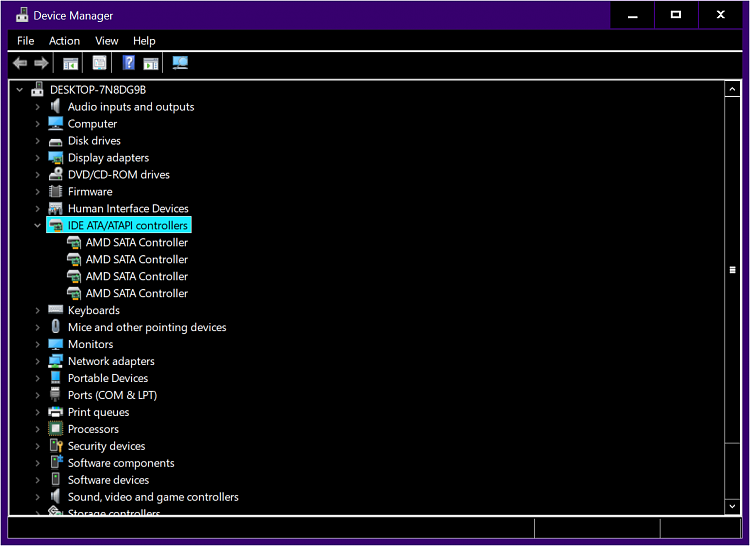This screenshot has width=750, height=546.
Task: Expand the Network adapters node
Action: click(37, 361)
